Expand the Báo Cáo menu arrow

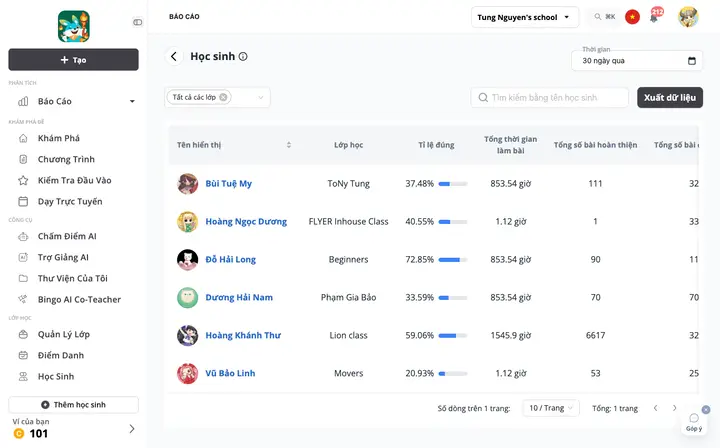coord(132,101)
